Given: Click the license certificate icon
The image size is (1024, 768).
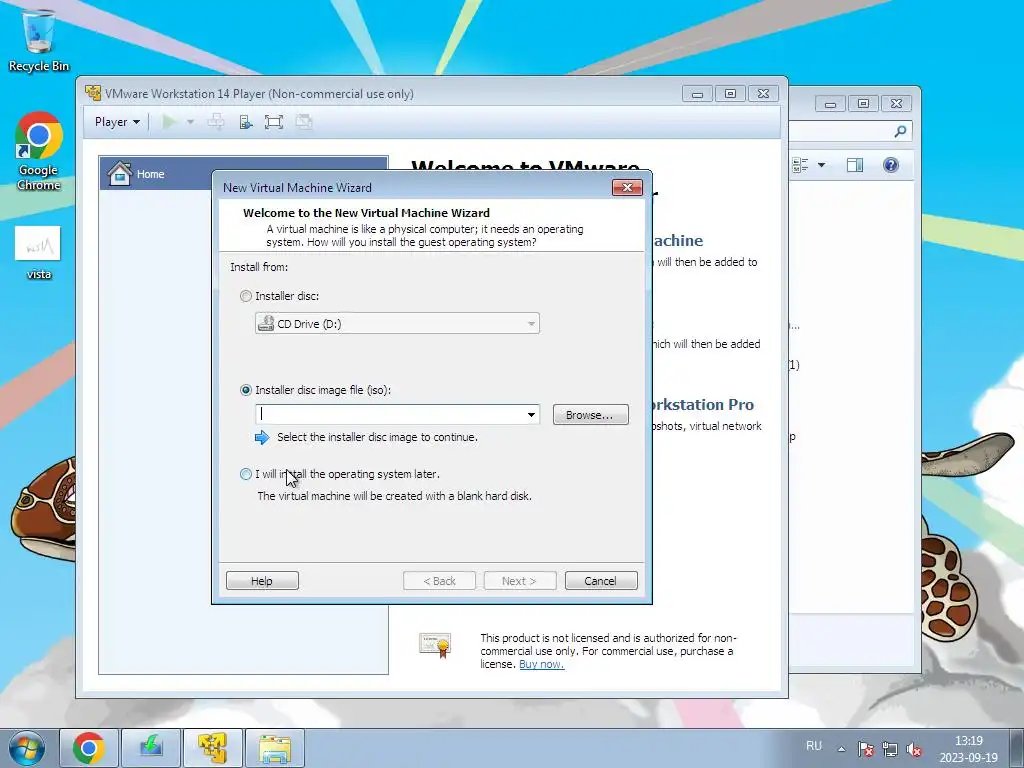Looking at the screenshot, I should pos(435,645).
